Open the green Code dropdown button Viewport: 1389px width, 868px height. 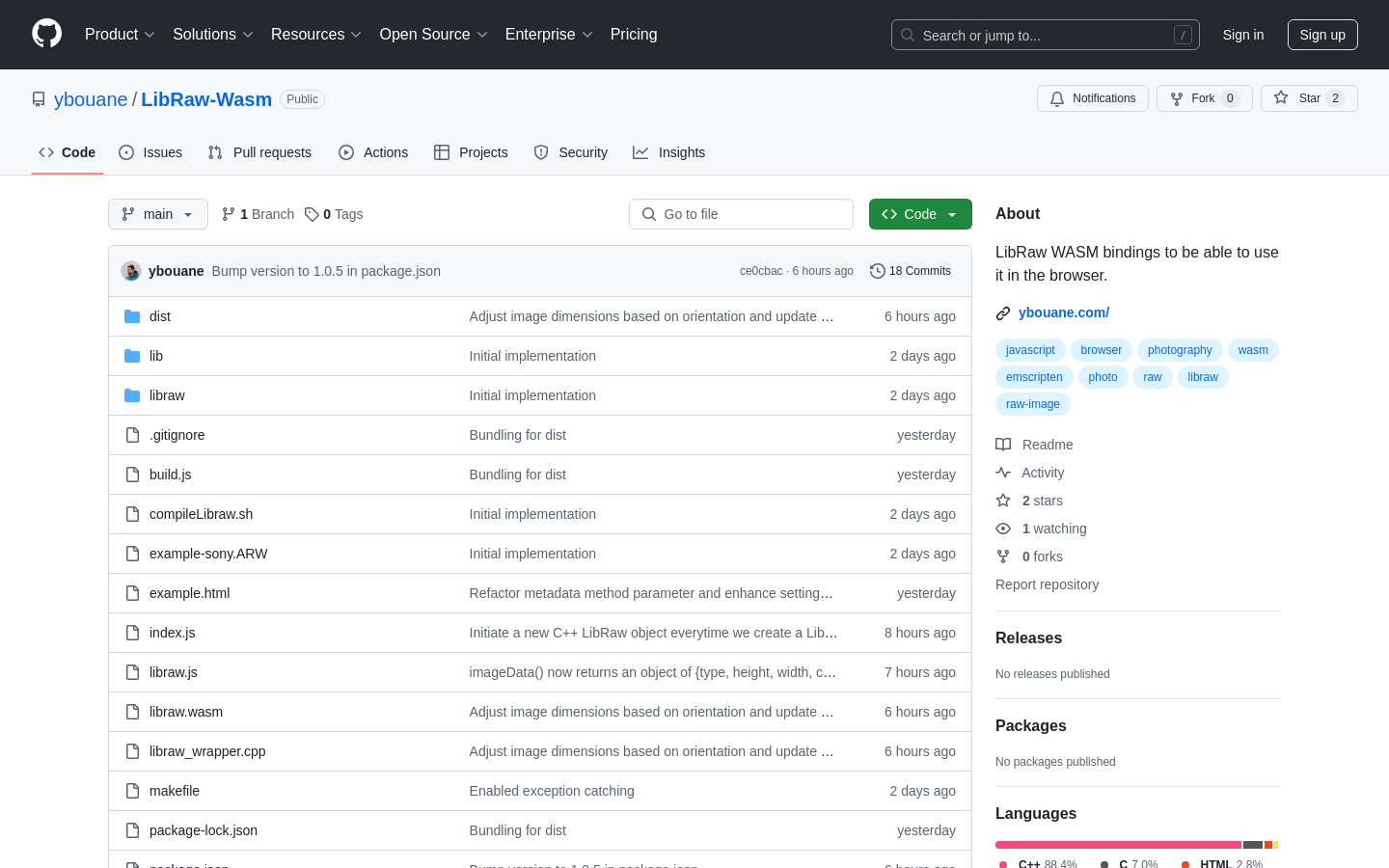(920, 214)
